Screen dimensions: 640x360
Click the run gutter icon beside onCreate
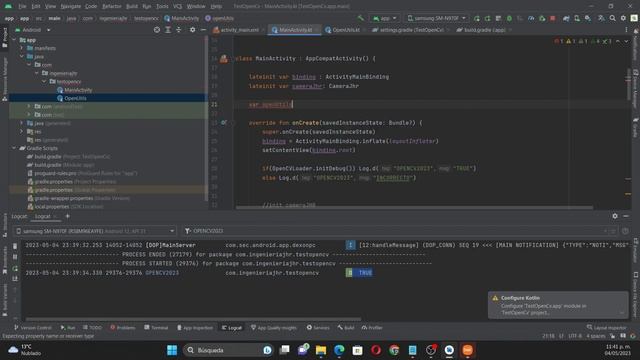[x=224, y=122]
